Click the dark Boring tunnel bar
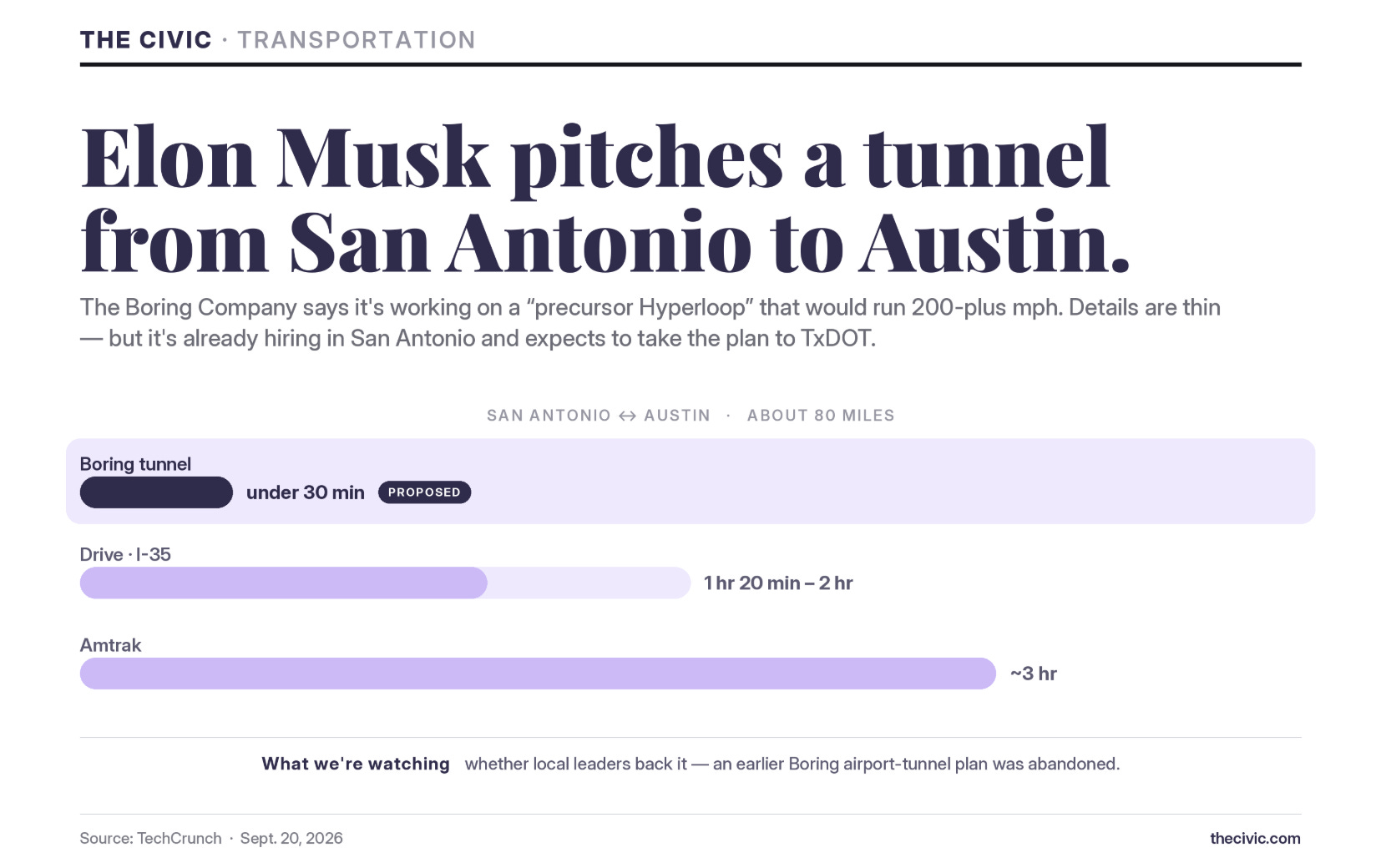The height and width of the screenshot is (868, 1376). [156, 492]
